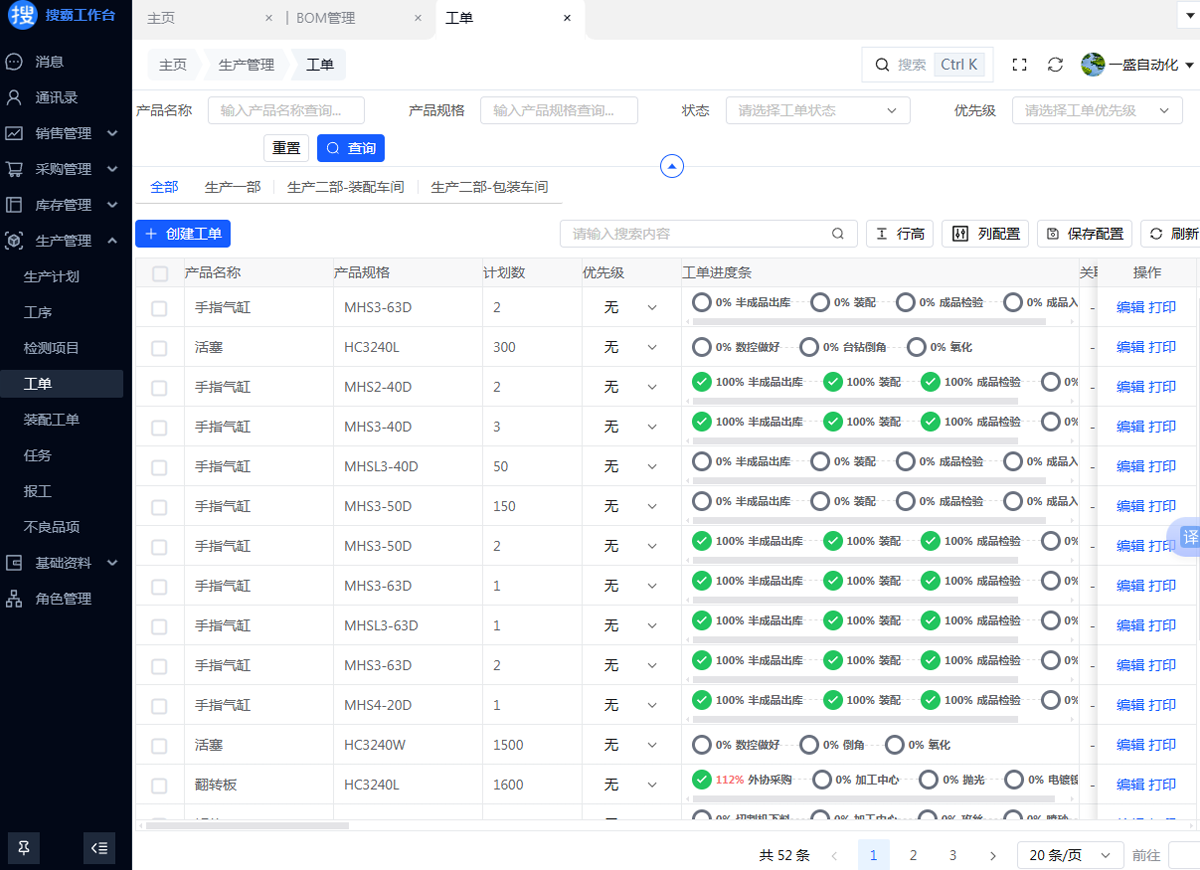Switch to the 生产一部 tab
Viewport: 1200px width, 870px height.
coord(232,187)
